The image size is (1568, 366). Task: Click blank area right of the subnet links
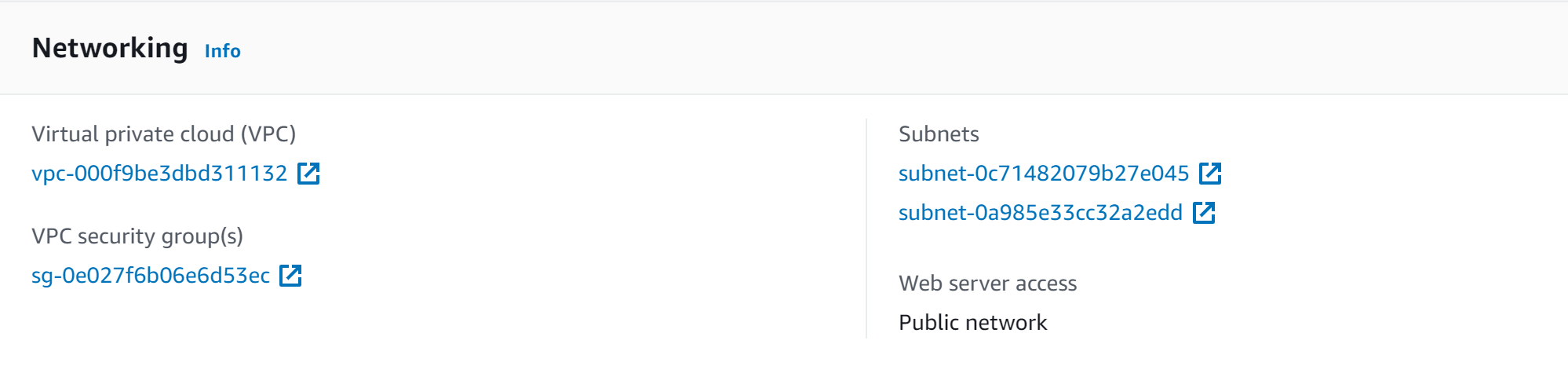click(x=1397, y=193)
